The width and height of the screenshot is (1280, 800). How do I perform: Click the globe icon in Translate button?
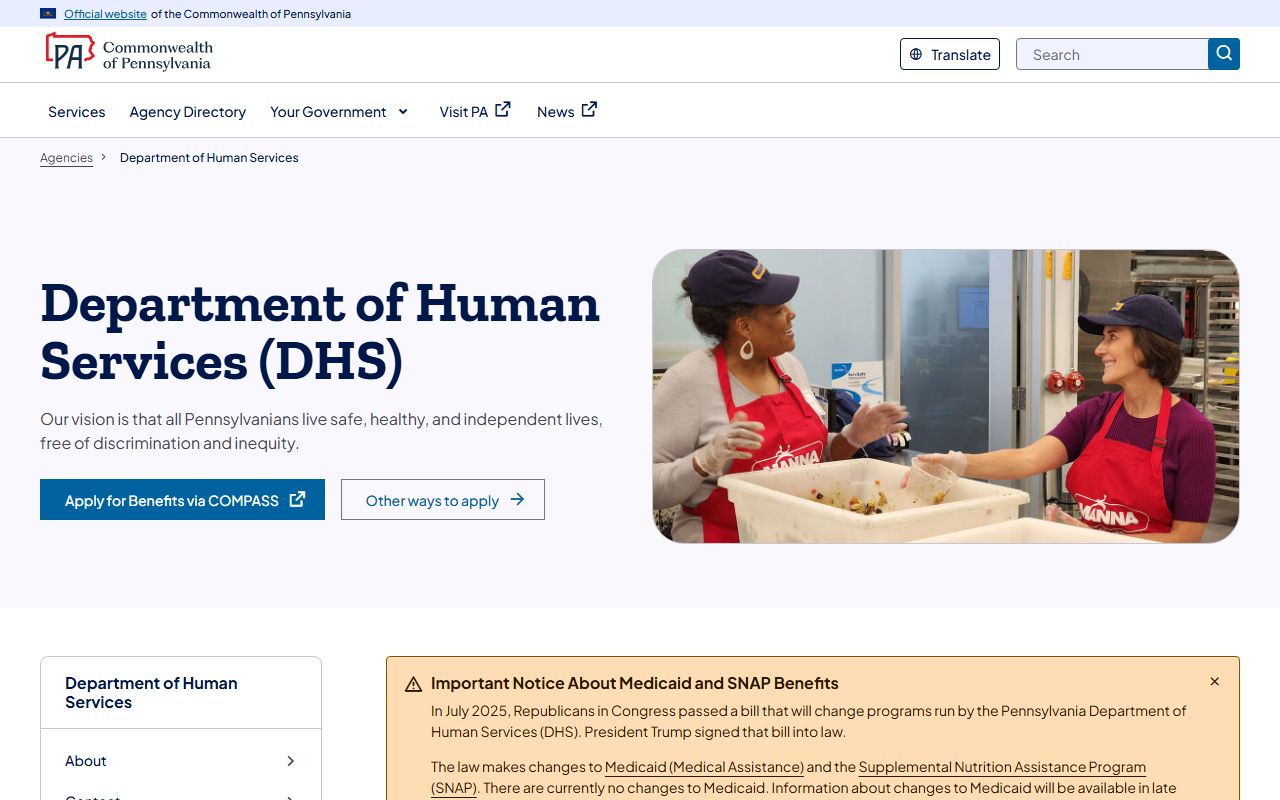[x=916, y=55]
